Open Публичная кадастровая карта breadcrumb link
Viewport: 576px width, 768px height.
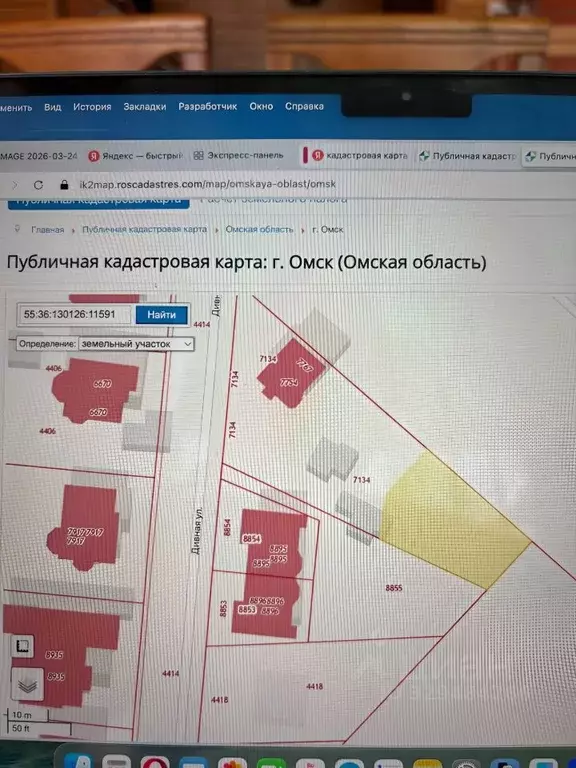coord(144,229)
